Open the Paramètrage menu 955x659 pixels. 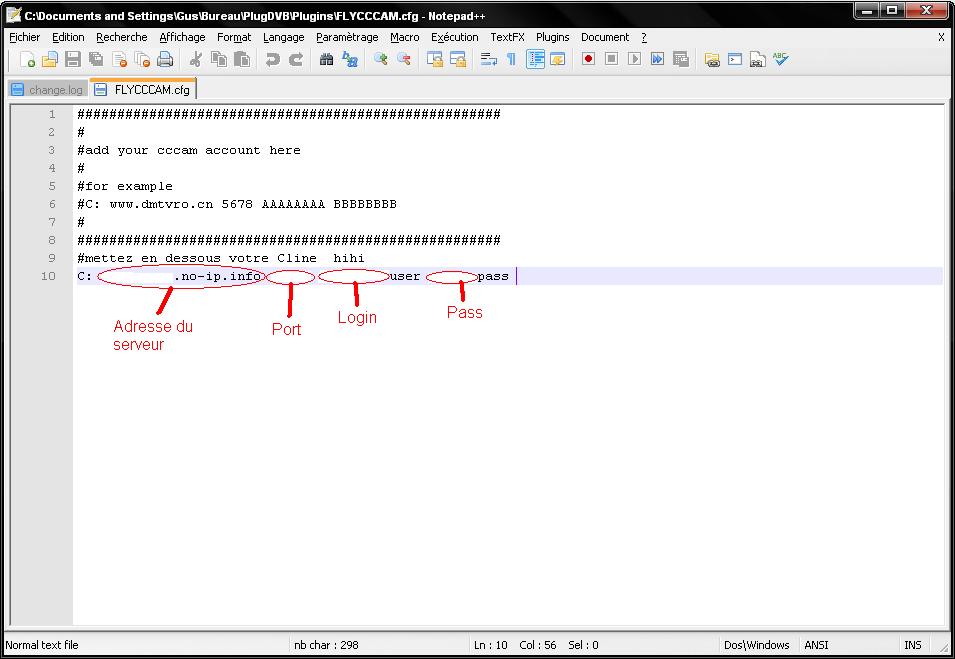click(347, 37)
